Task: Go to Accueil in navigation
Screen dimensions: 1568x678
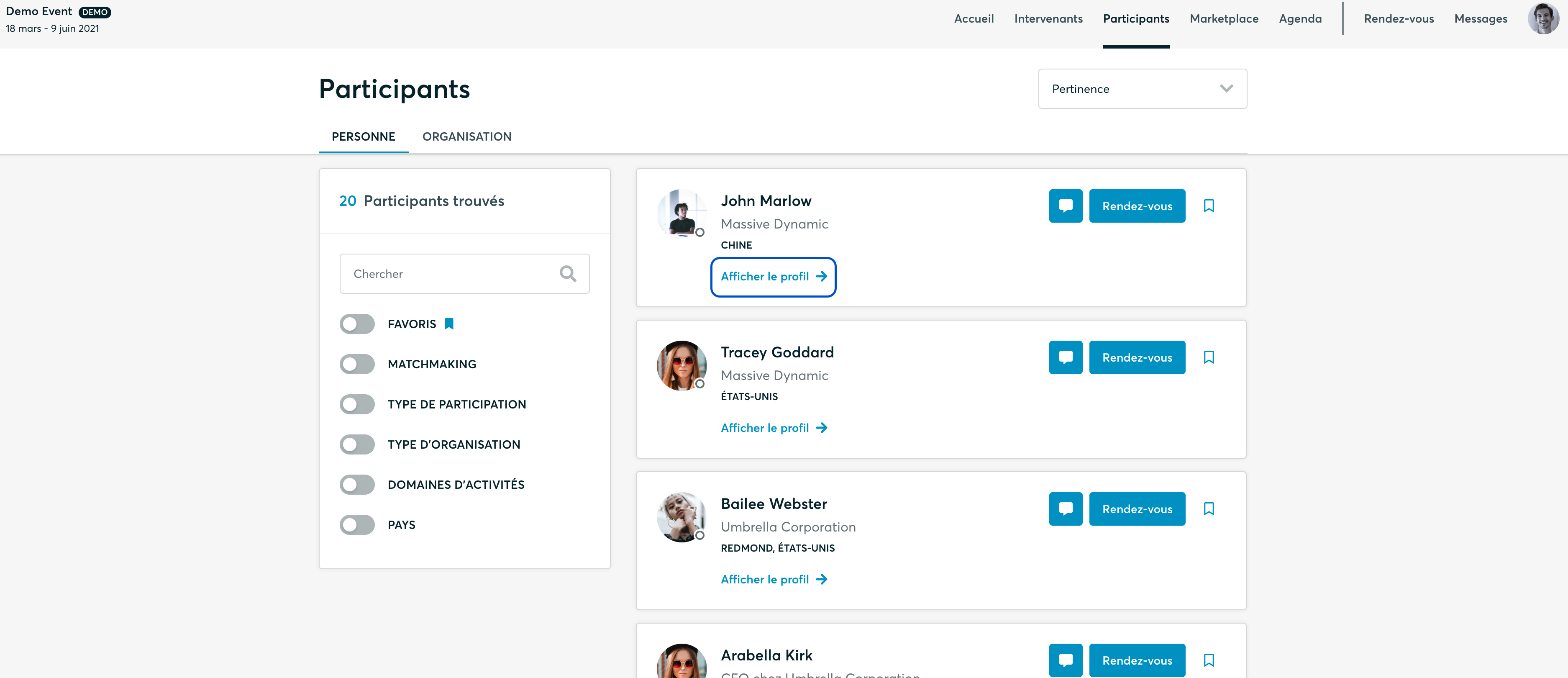Action: point(974,19)
